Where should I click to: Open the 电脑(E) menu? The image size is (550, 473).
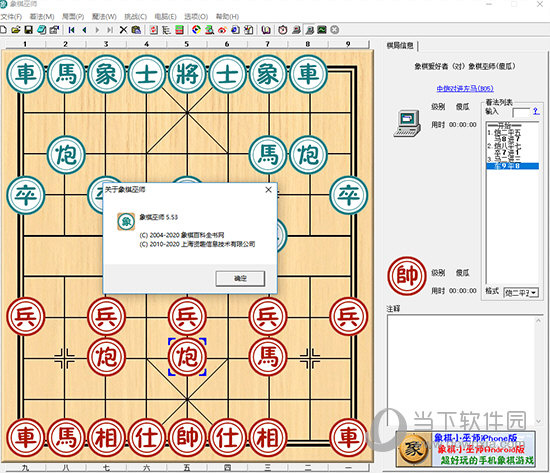tap(166, 16)
